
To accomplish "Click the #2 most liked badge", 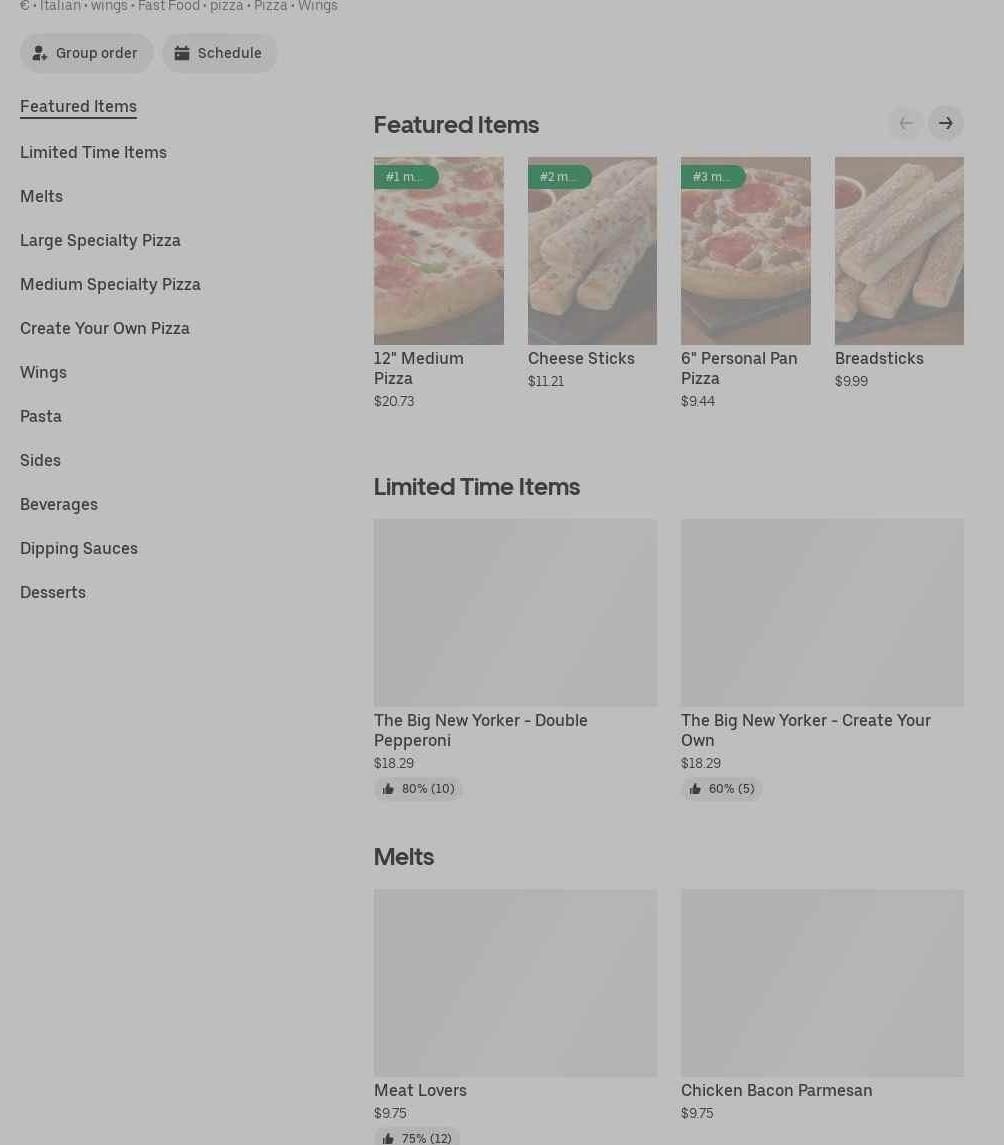I will (x=559, y=177).
